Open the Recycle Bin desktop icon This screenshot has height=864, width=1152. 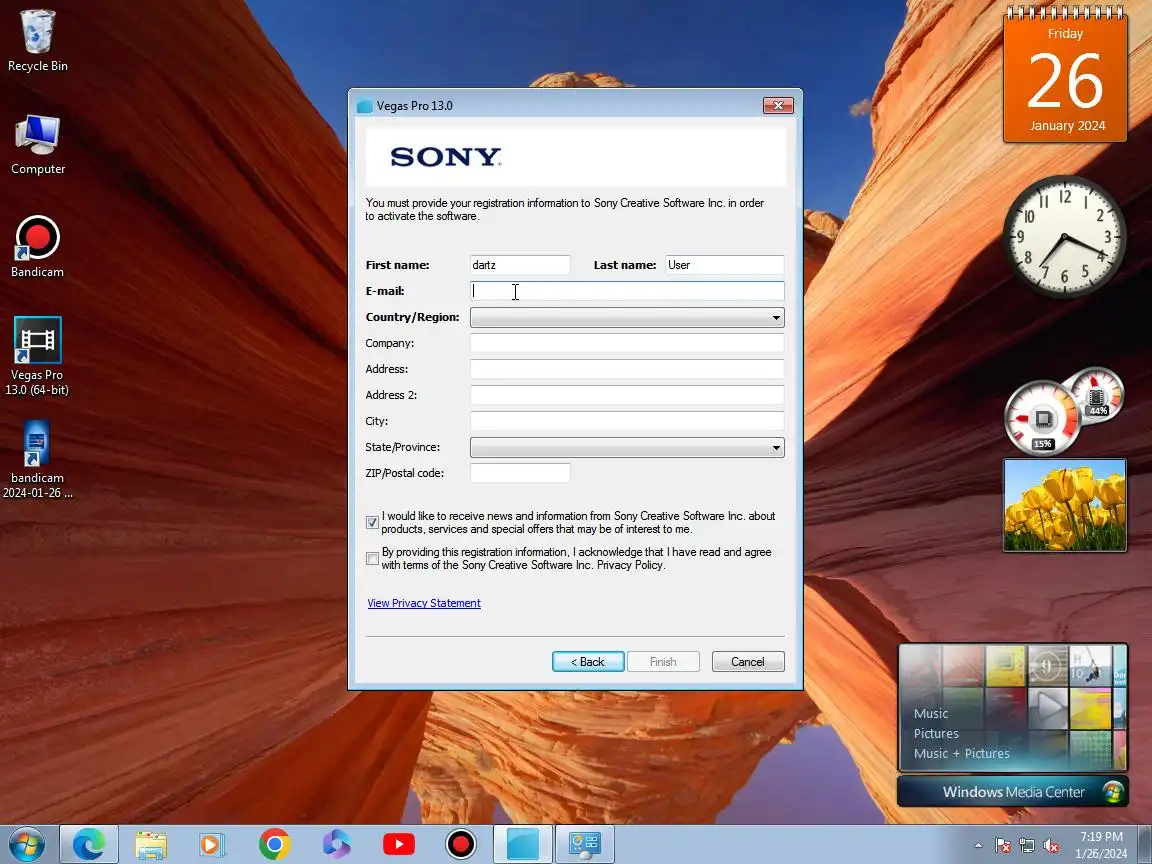(x=37, y=41)
